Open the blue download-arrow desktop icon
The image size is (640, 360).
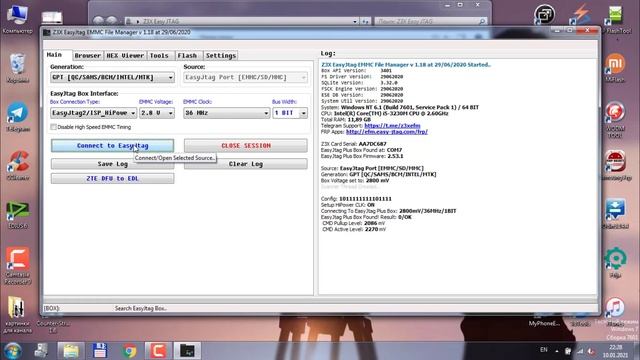(x=616, y=213)
